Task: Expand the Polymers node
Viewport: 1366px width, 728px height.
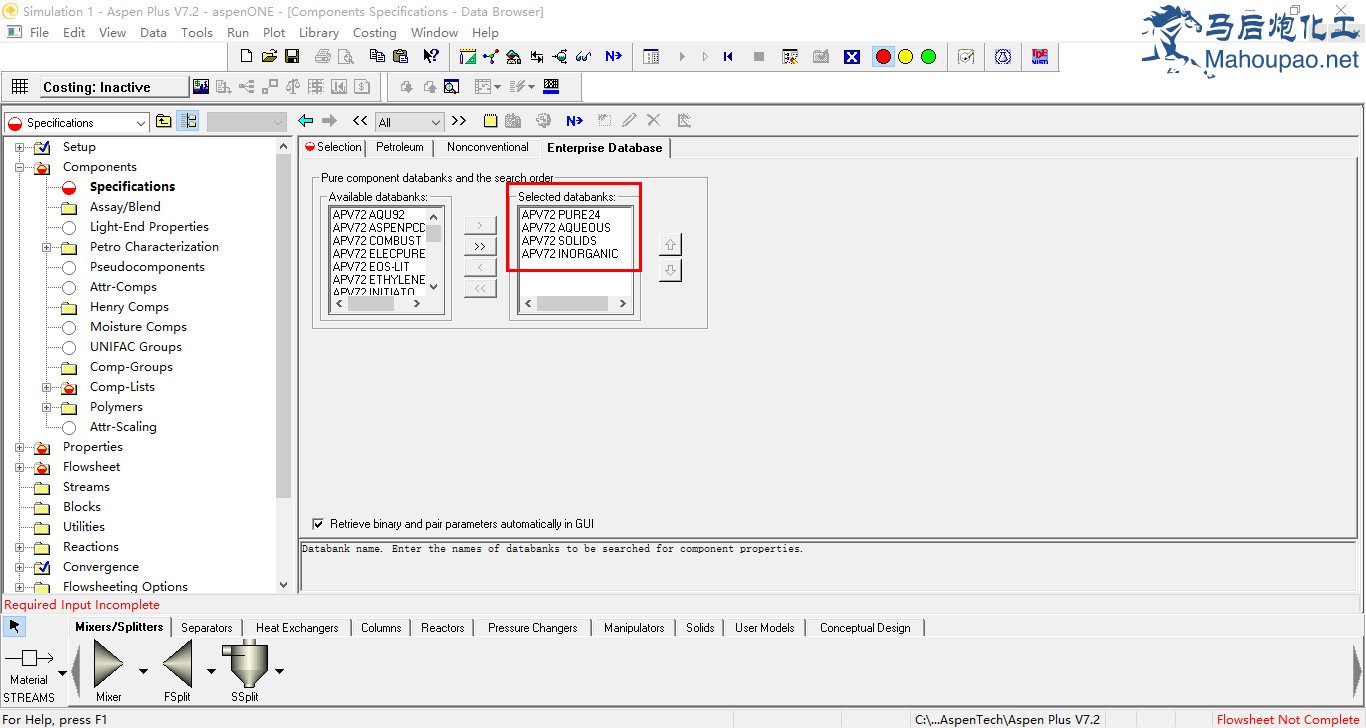Action: coord(46,407)
